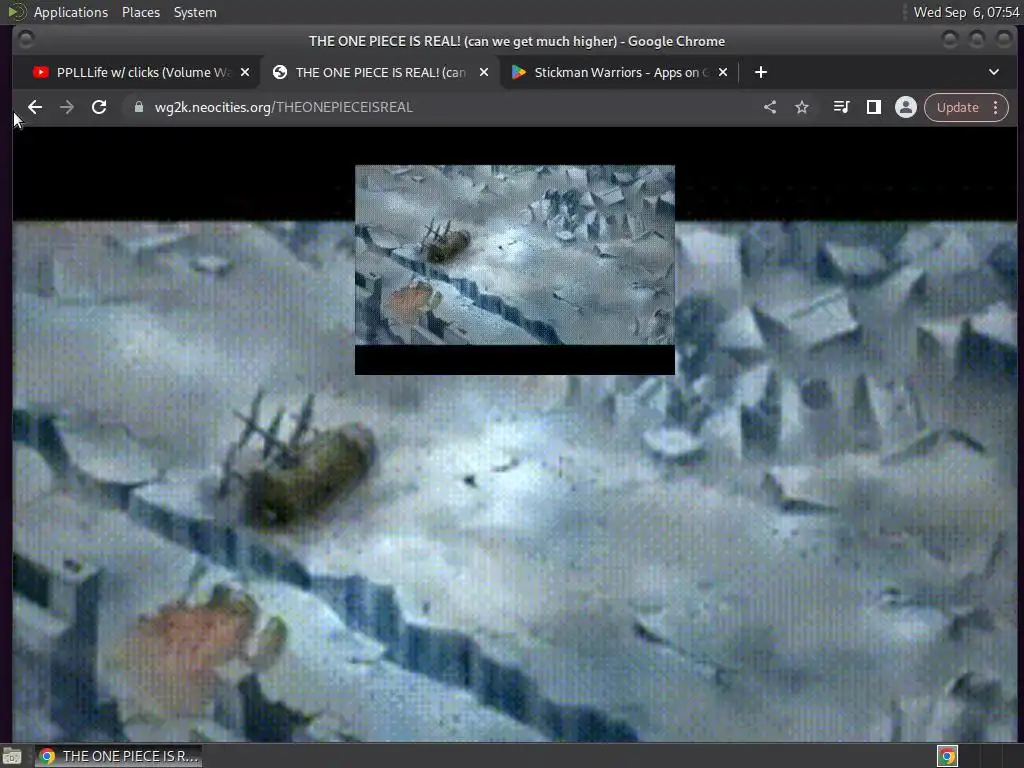Open the Places menu
Screen dimensions: 1024x768
pyautogui.click(x=141, y=12)
